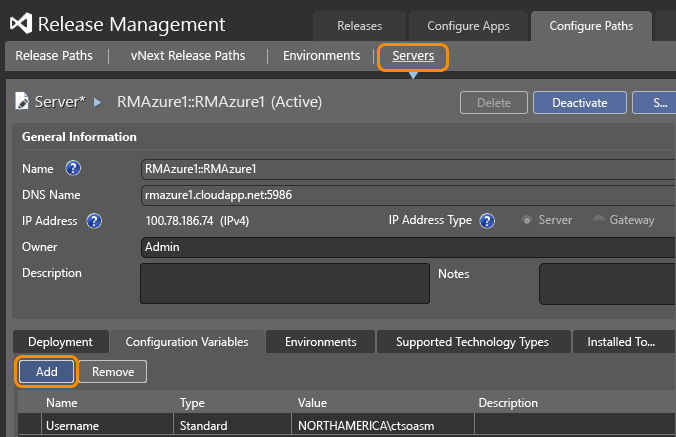Click the Type column header
The image size is (676, 437).
(192, 403)
